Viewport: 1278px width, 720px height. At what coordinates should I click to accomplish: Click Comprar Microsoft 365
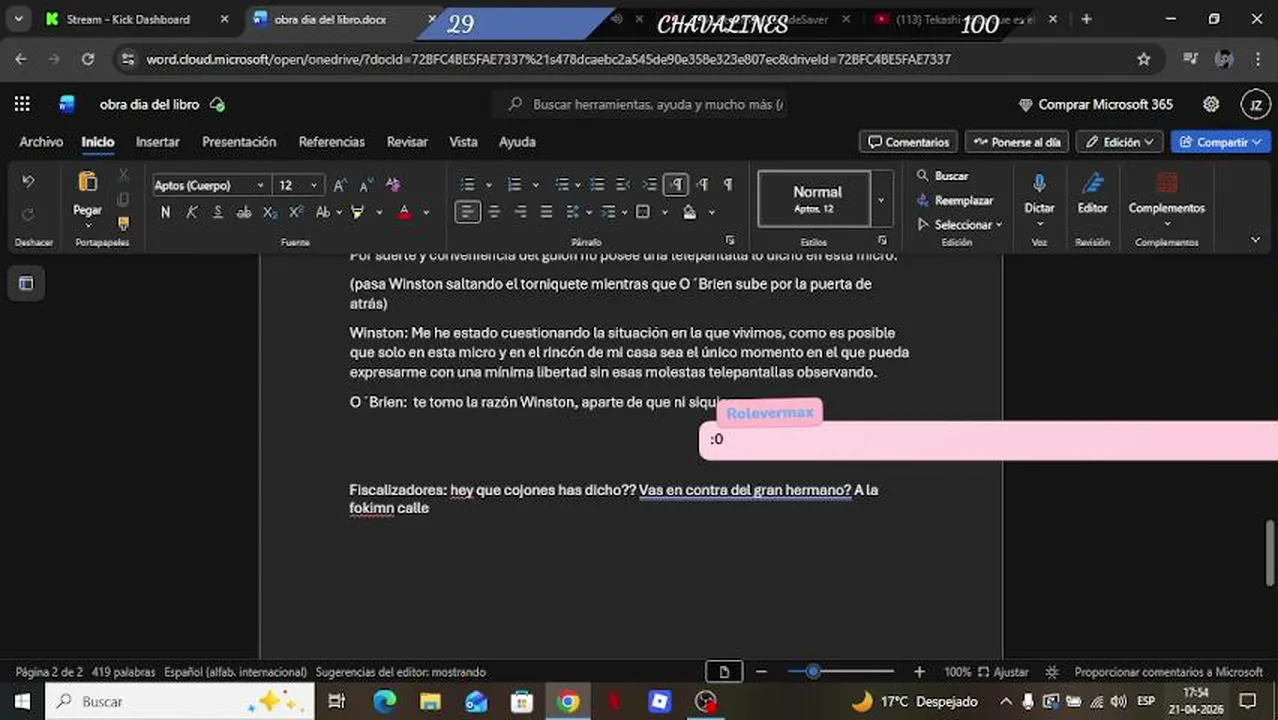point(1095,104)
